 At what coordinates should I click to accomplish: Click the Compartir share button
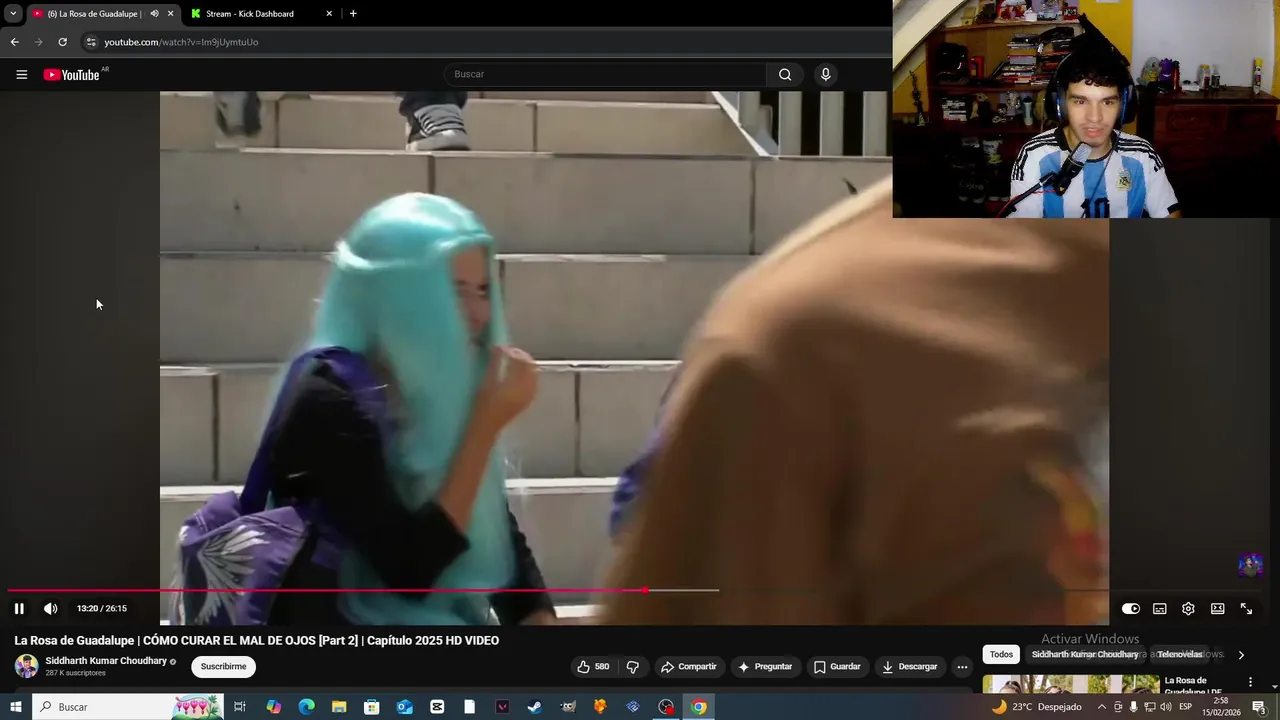(688, 666)
